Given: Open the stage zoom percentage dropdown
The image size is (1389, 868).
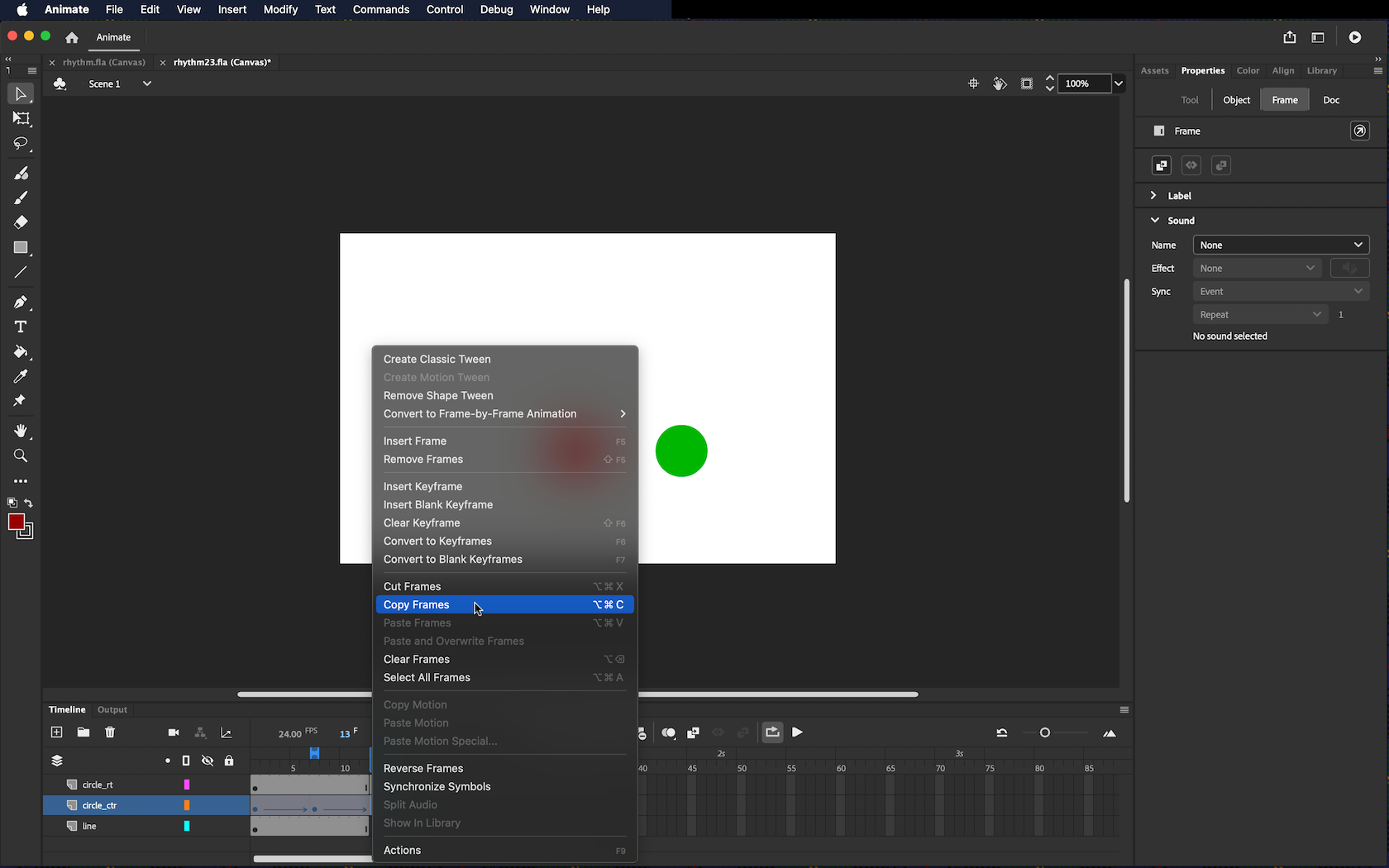Looking at the screenshot, I should coord(1119,83).
